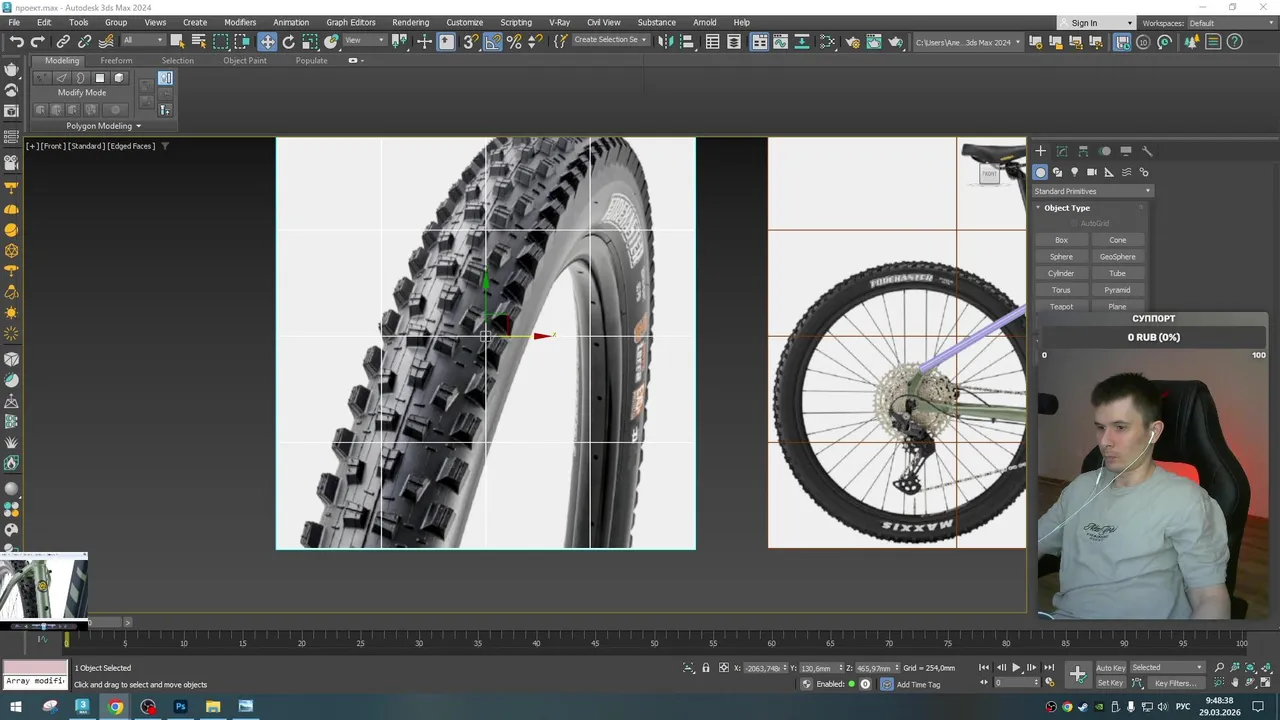Image resolution: width=1280 pixels, height=720 pixels.
Task: Select the Select and Link tool
Action: pos(63,41)
